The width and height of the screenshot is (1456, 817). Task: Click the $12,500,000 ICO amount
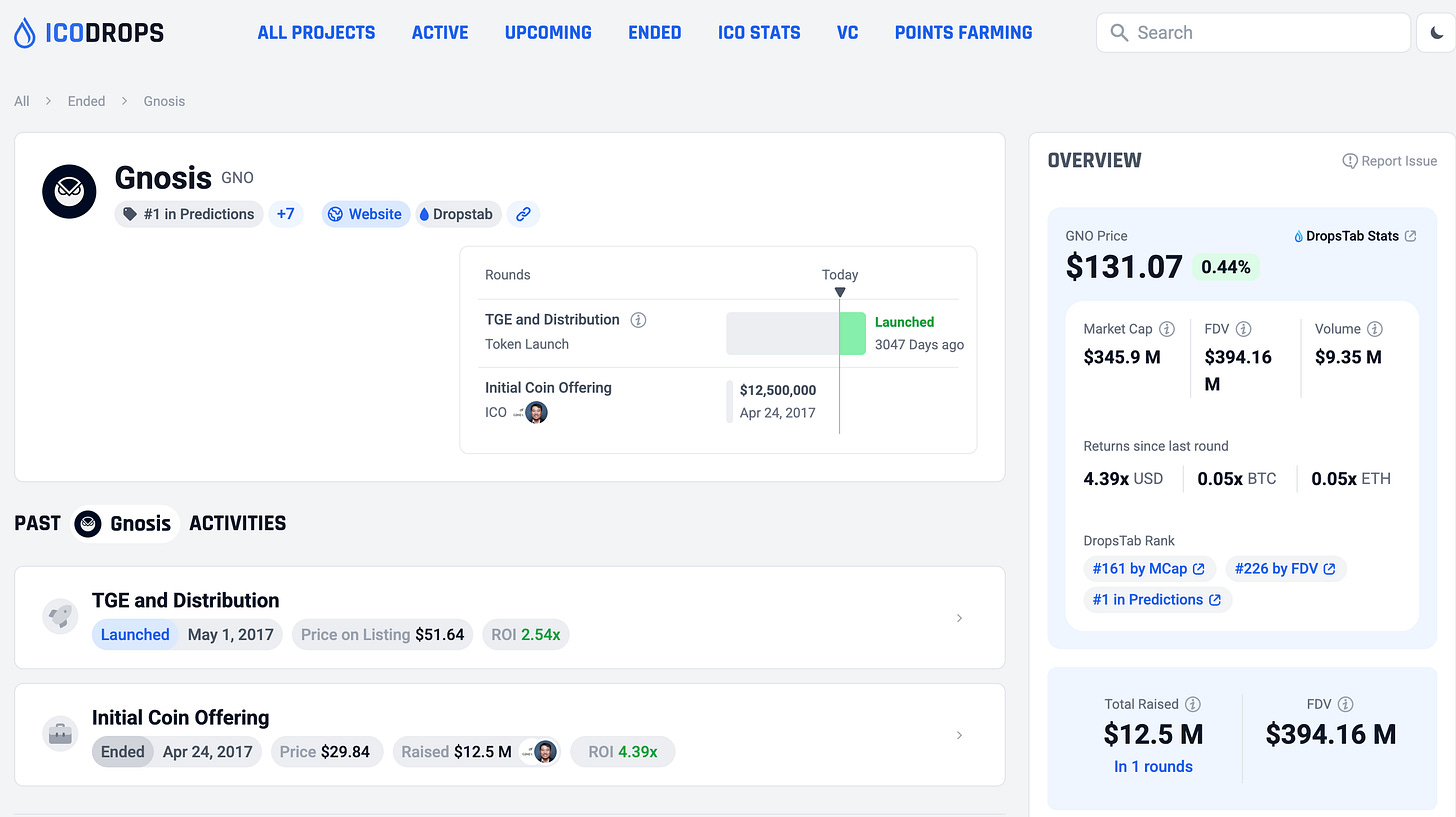[x=778, y=390]
